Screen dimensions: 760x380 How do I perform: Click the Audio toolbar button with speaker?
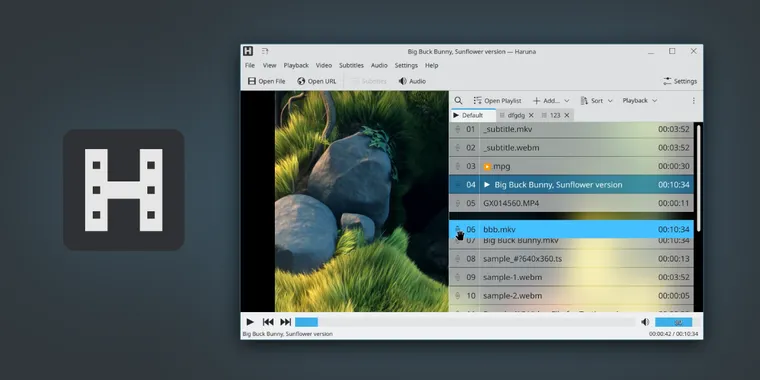click(412, 81)
